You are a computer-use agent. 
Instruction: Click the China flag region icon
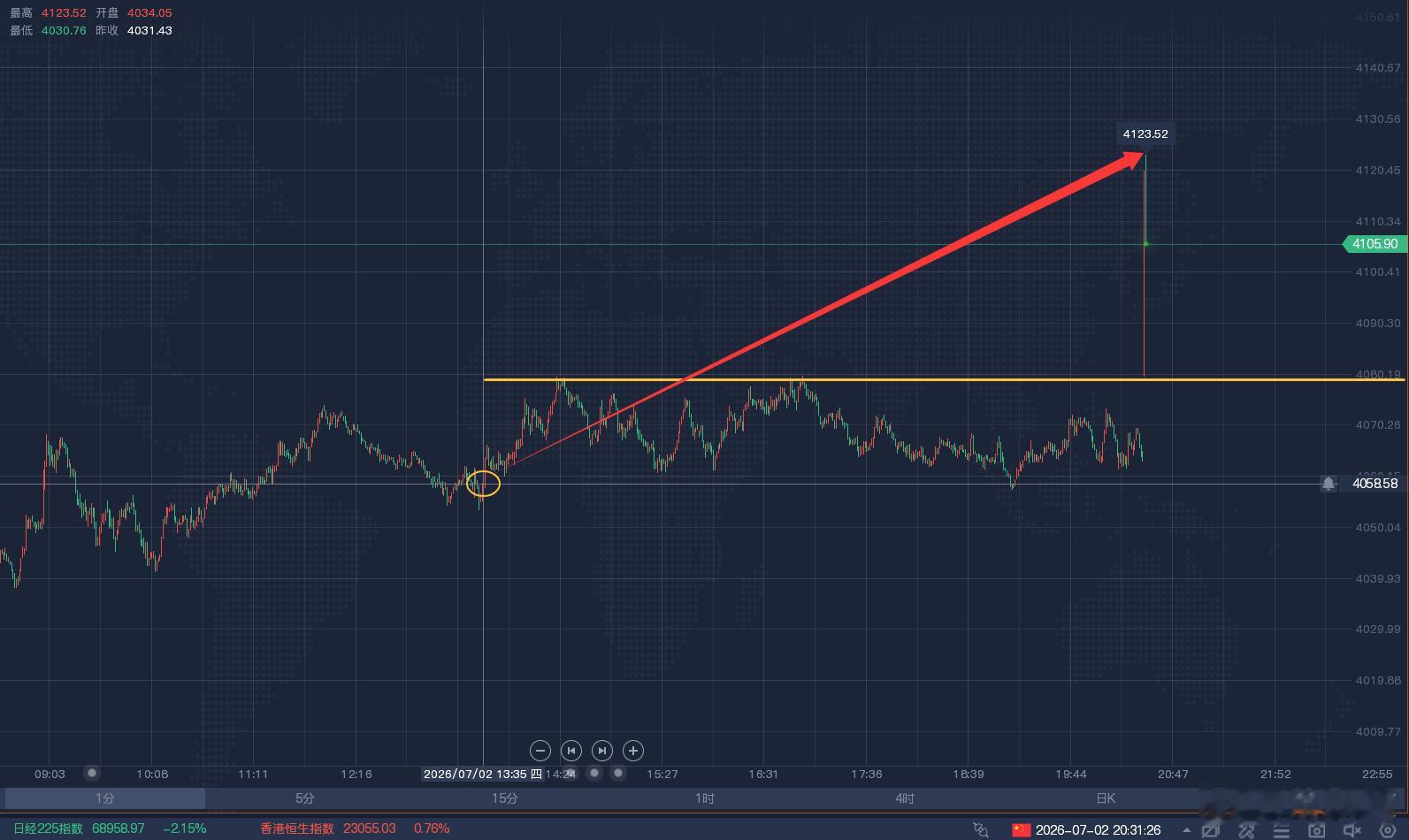pos(1022,829)
